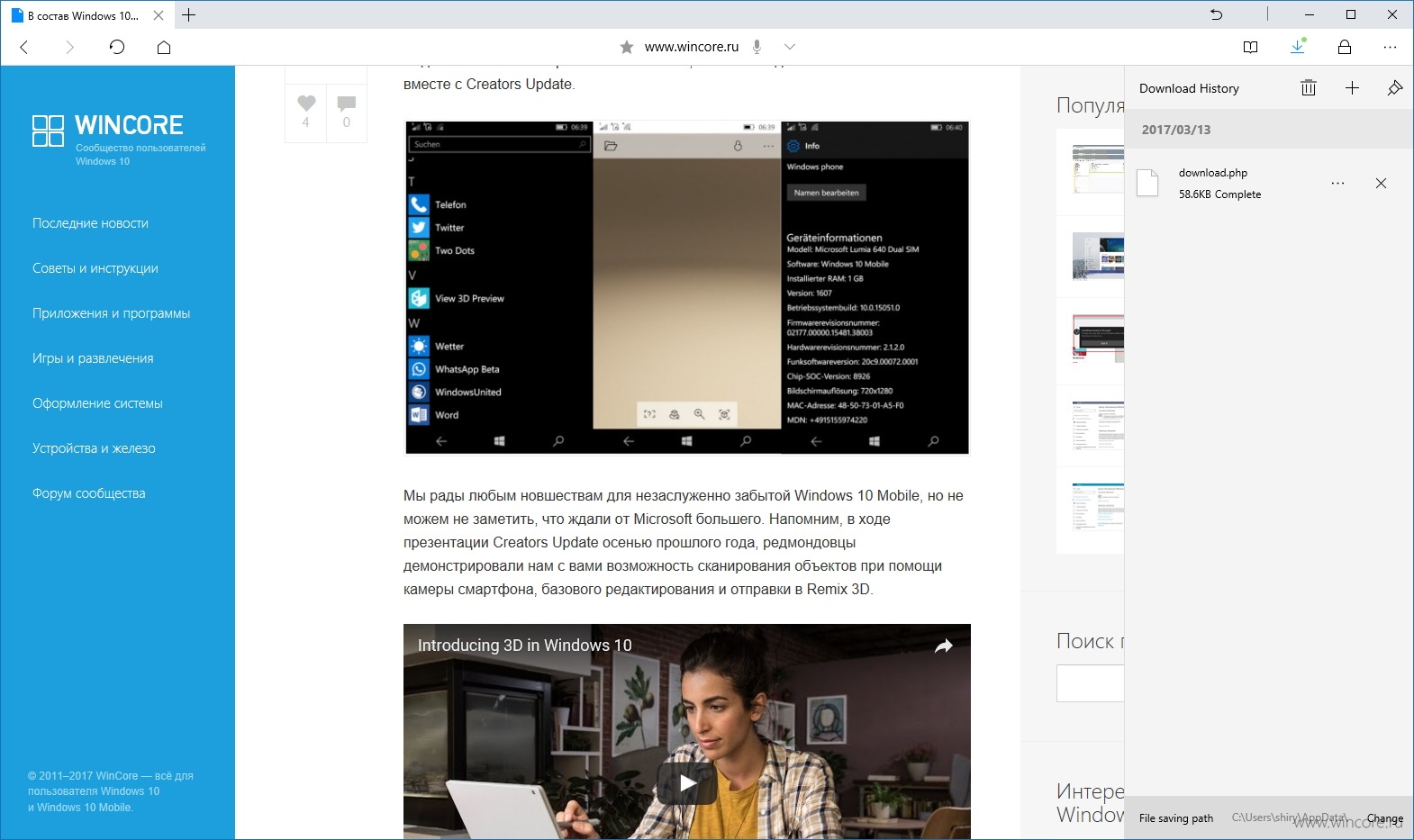This screenshot has height=840, width=1414.
Task: Open Советы и инструкции section
Action: coord(95,268)
